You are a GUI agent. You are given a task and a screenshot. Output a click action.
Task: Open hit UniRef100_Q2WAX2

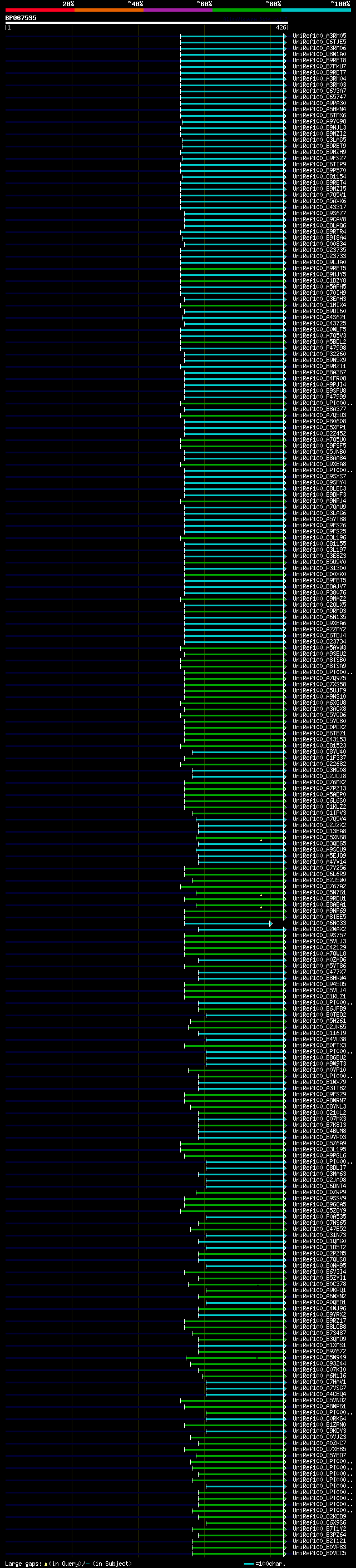(x=319, y=929)
